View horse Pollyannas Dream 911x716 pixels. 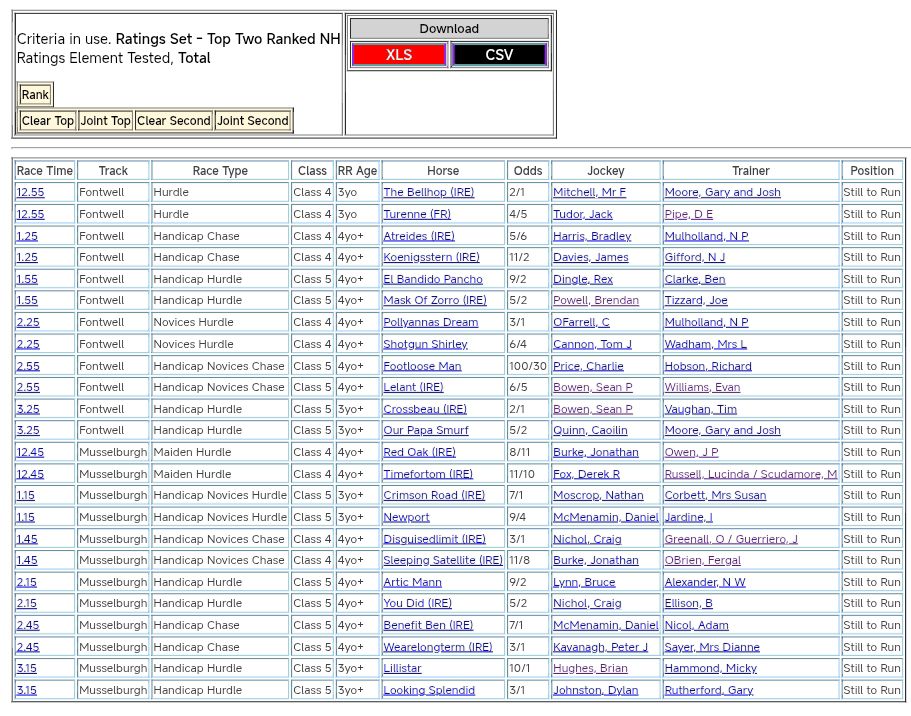pos(430,322)
